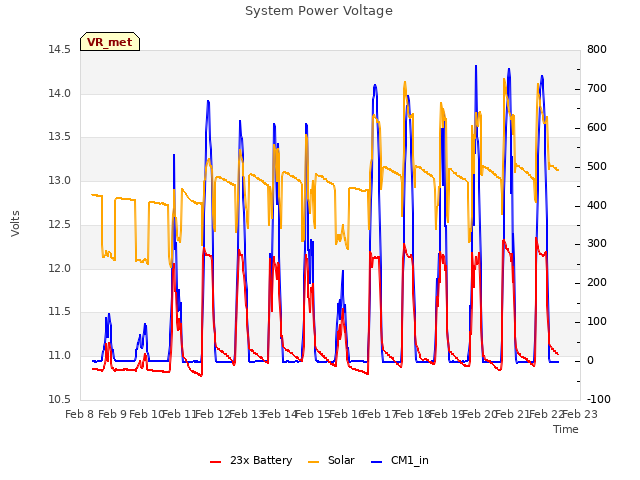Click the "Solar" legend label
The image size is (640, 480).
click(341, 460)
